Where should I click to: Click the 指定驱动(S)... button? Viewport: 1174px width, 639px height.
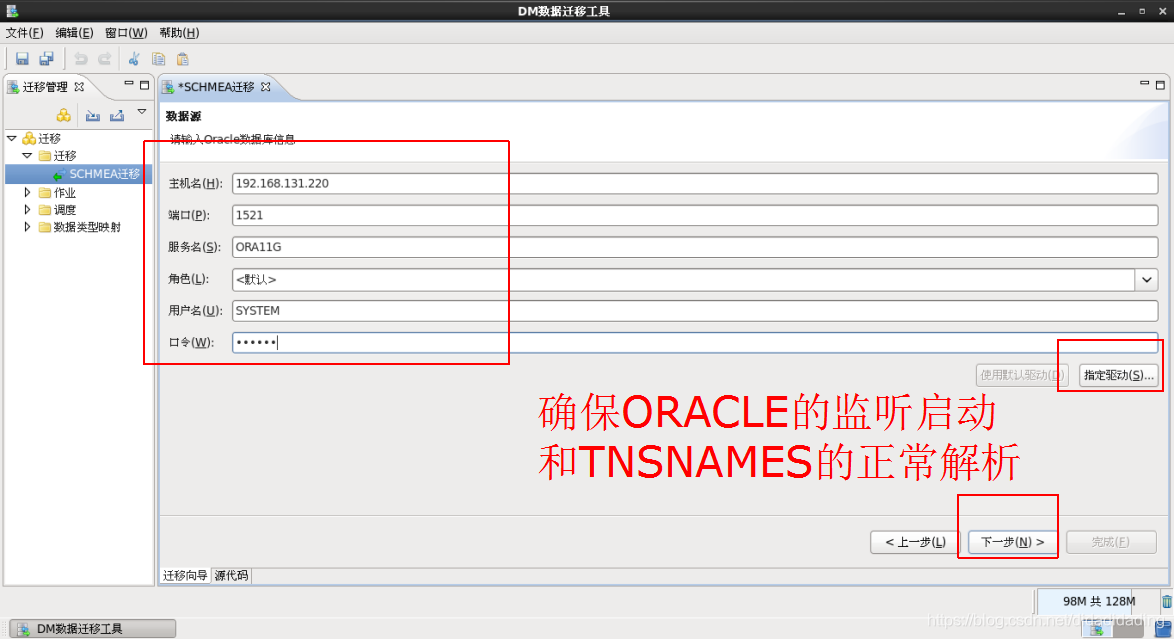click(1119, 375)
